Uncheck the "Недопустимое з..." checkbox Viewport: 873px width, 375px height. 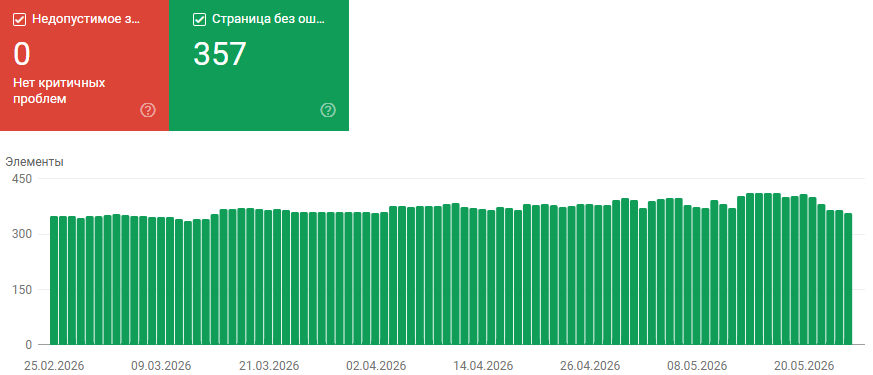(x=19, y=19)
